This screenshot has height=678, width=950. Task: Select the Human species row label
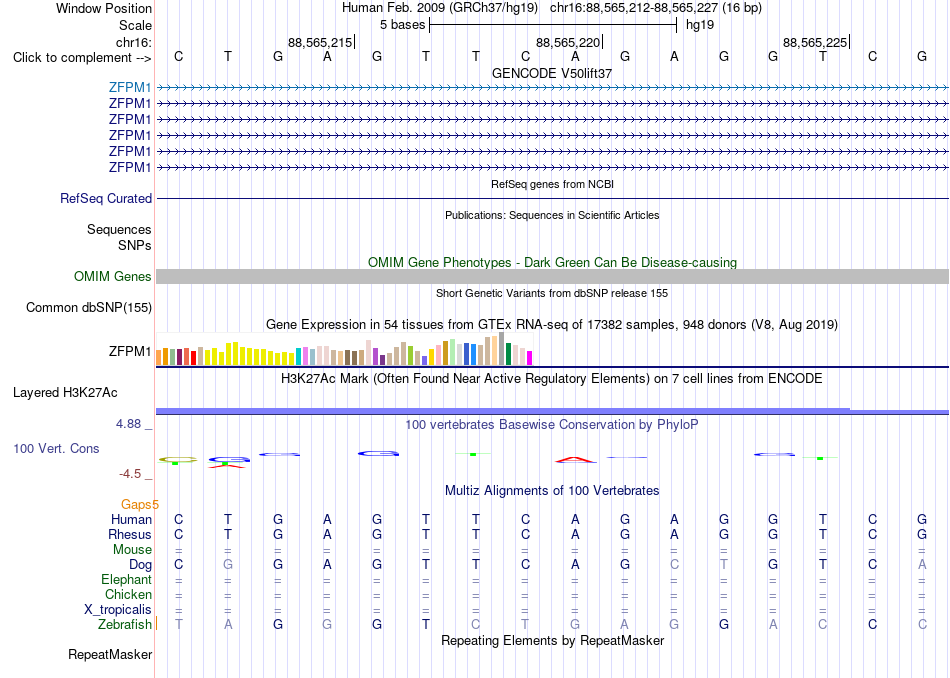tap(131, 519)
